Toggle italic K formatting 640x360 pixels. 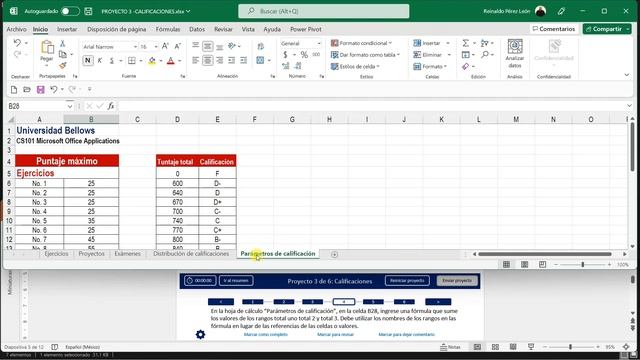point(100,60)
